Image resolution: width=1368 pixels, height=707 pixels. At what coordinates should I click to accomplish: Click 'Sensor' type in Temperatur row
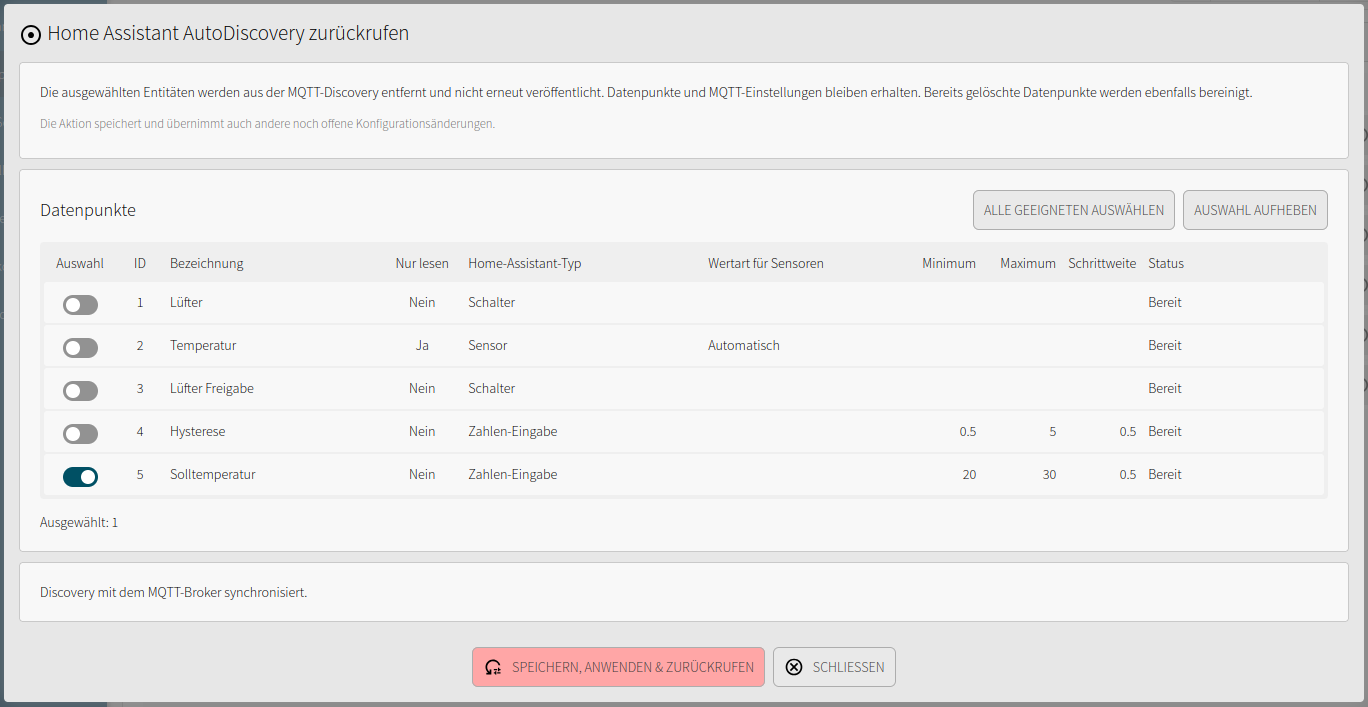488,345
